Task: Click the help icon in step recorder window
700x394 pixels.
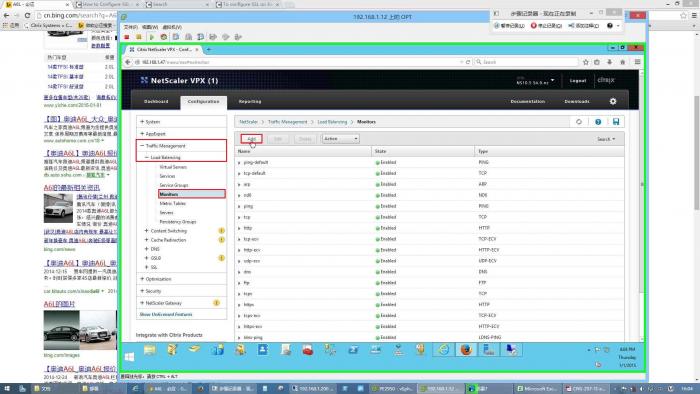Action: pyautogui.click(x=610, y=26)
